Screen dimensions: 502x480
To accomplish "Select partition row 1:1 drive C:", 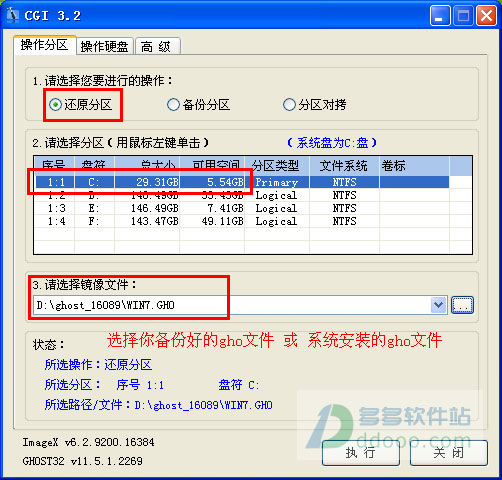I will point(242,182).
